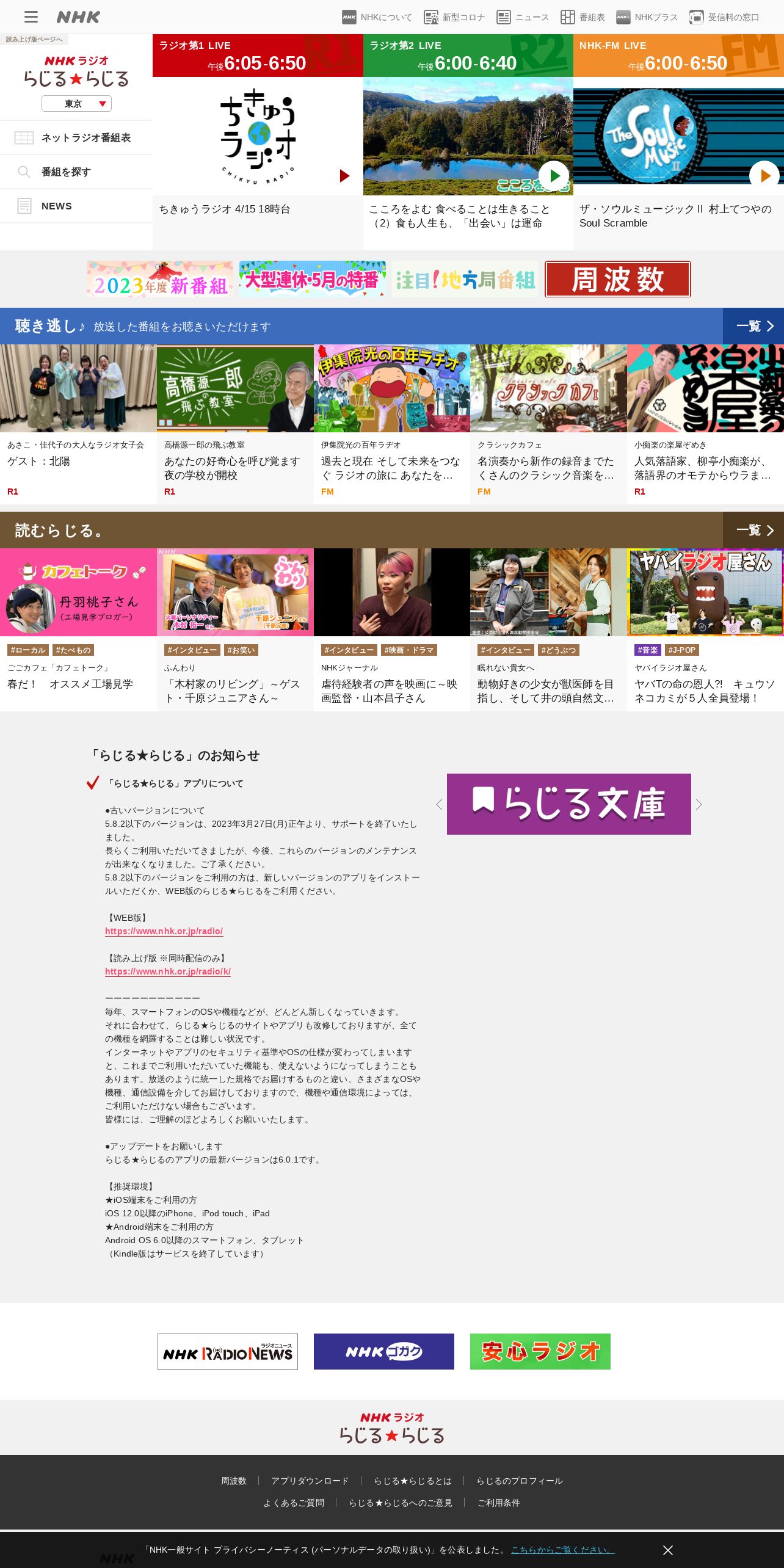Open 安心ラジオ green banner
This screenshot has height=1568, width=784.
click(x=540, y=1351)
